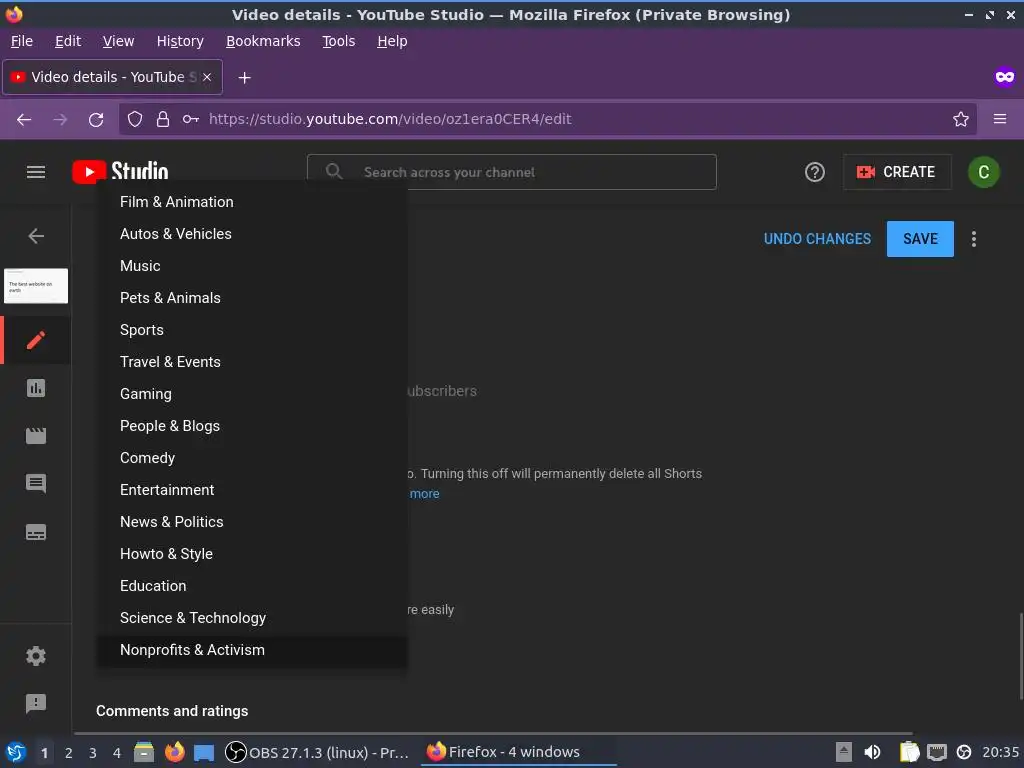The width and height of the screenshot is (1024, 768).
Task: Open a new tab with the plus button
Action: click(244, 78)
